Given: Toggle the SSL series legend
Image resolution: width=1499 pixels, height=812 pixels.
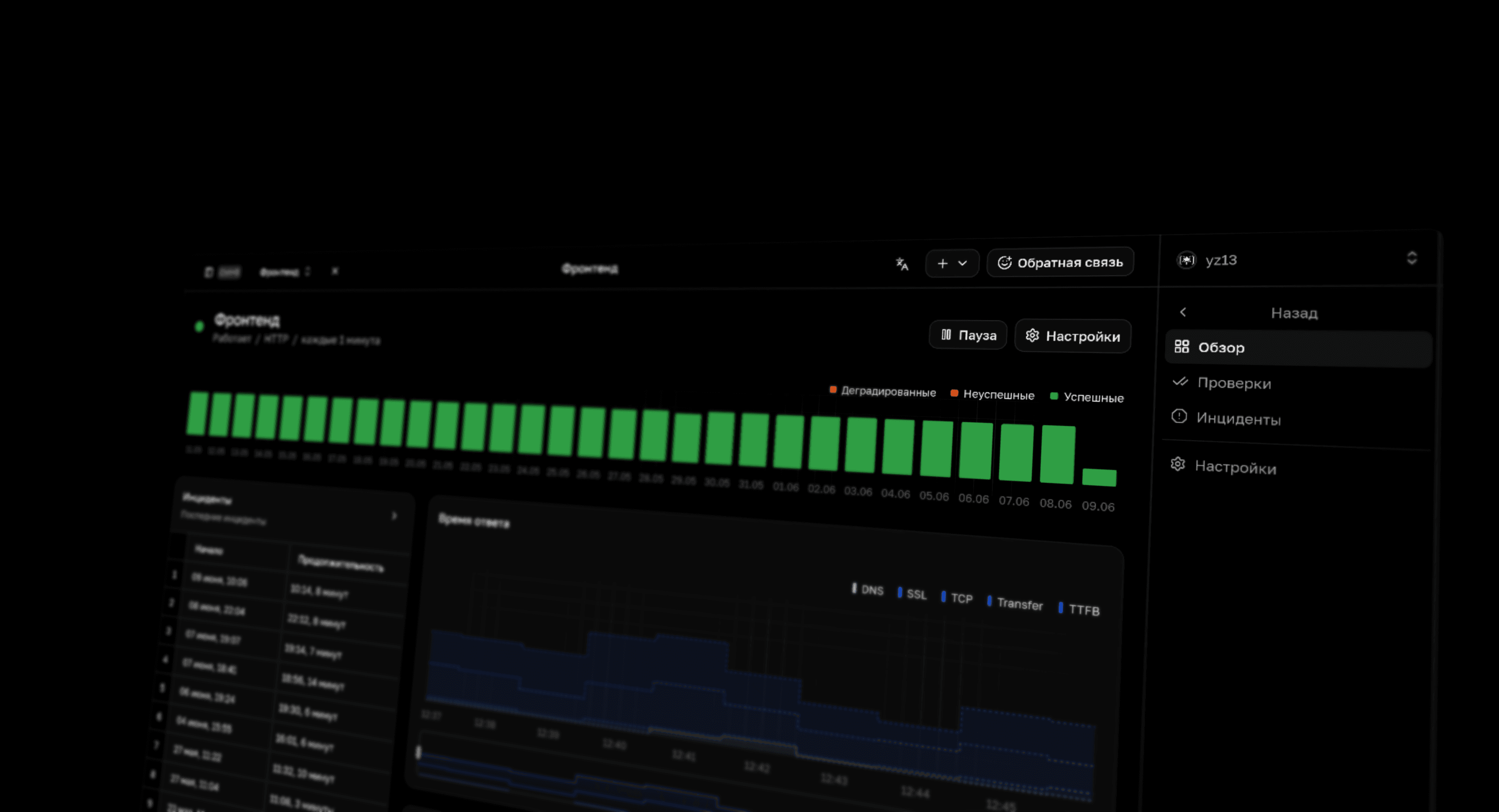Looking at the screenshot, I should [x=912, y=594].
